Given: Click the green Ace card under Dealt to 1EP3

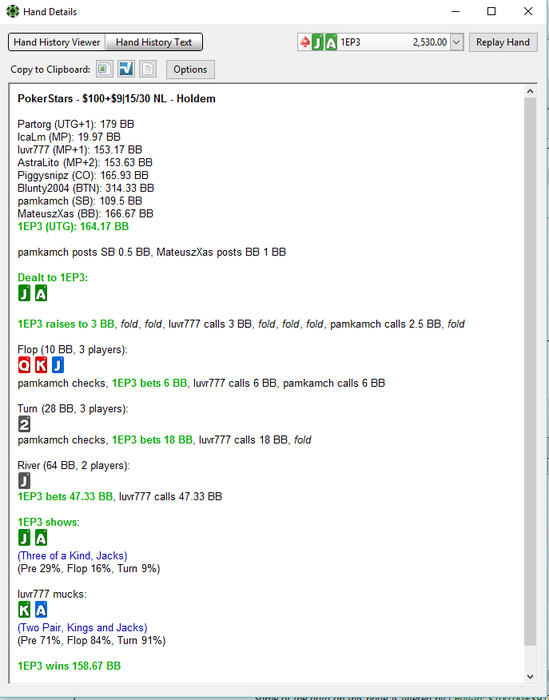Looking at the screenshot, I should tap(41, 293).
